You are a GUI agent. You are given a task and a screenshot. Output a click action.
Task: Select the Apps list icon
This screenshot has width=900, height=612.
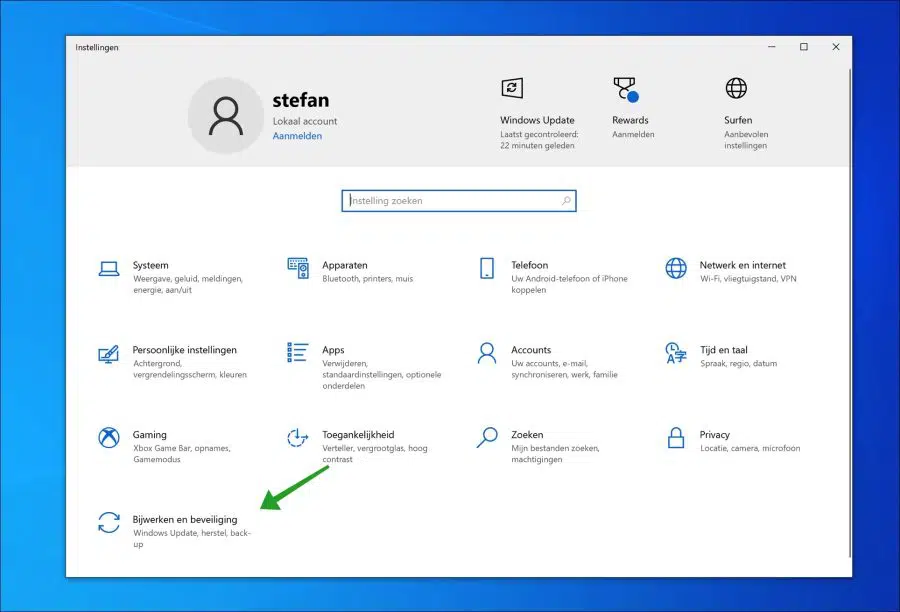tap(298, 353)
